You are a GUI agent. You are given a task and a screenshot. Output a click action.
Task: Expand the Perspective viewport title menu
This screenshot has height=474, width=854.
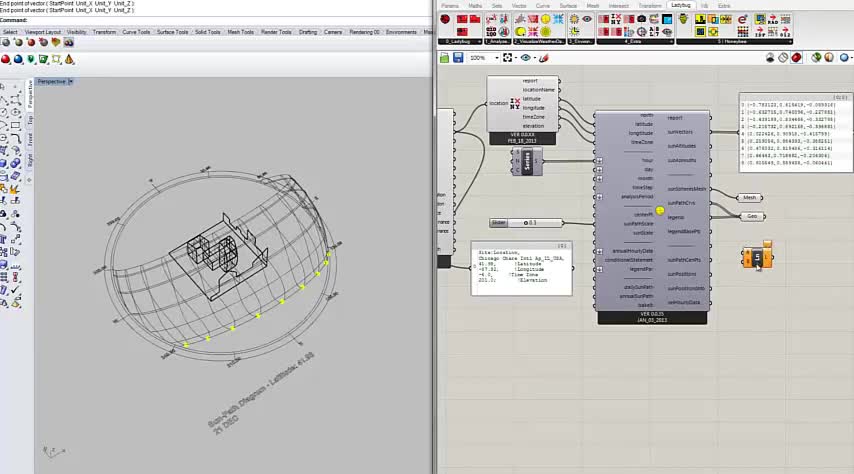point(70,82)
